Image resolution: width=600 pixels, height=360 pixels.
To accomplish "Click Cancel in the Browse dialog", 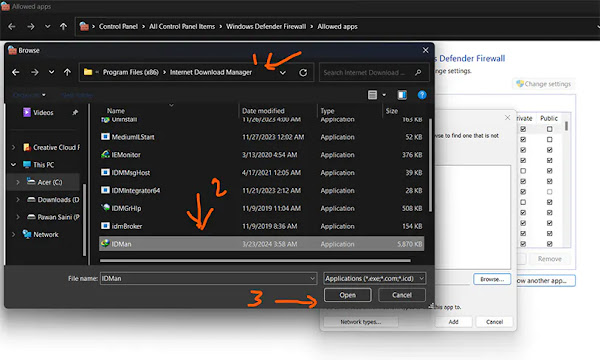I will pyautogui.click(x=402, y=295).
